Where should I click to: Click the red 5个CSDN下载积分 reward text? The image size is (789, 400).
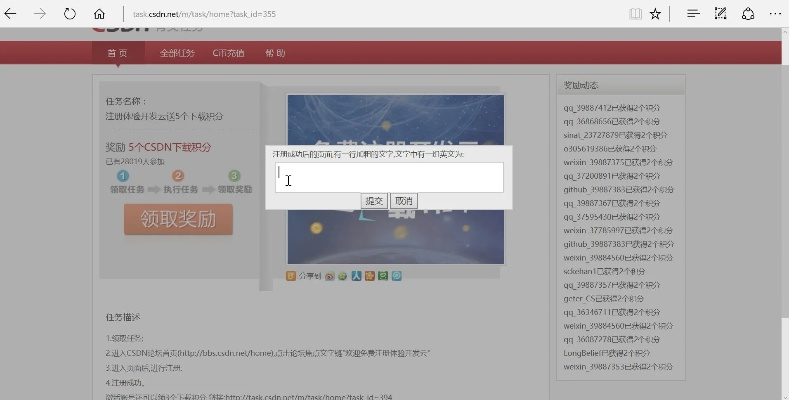(170, 147)
